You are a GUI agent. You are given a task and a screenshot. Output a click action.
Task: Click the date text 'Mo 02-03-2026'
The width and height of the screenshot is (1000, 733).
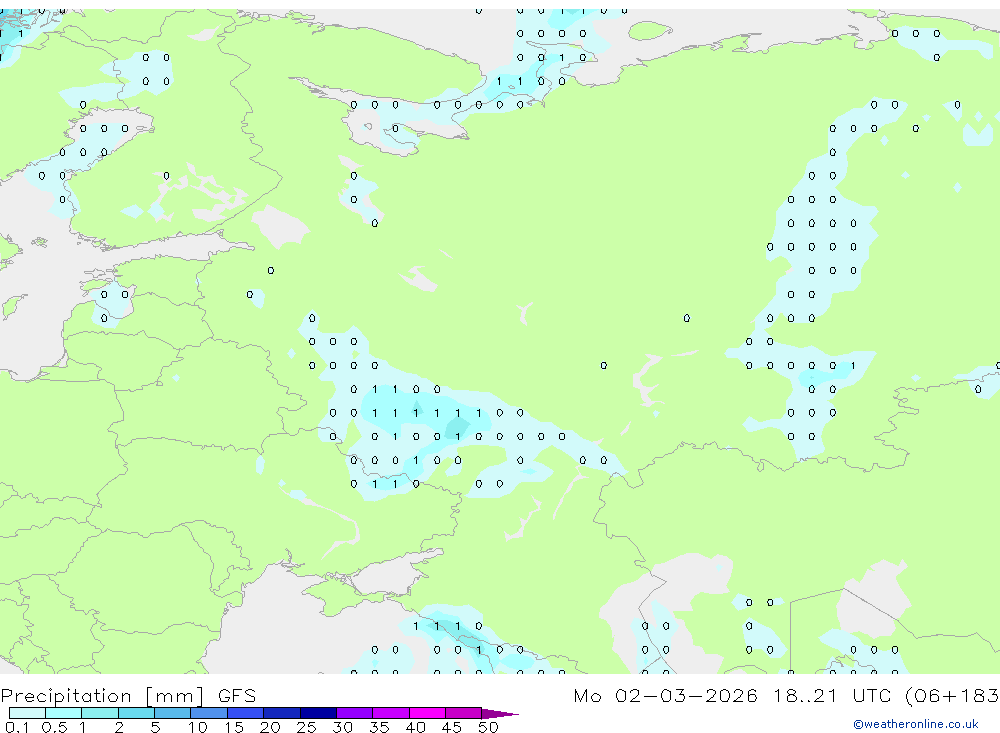(x=666, y=696)
